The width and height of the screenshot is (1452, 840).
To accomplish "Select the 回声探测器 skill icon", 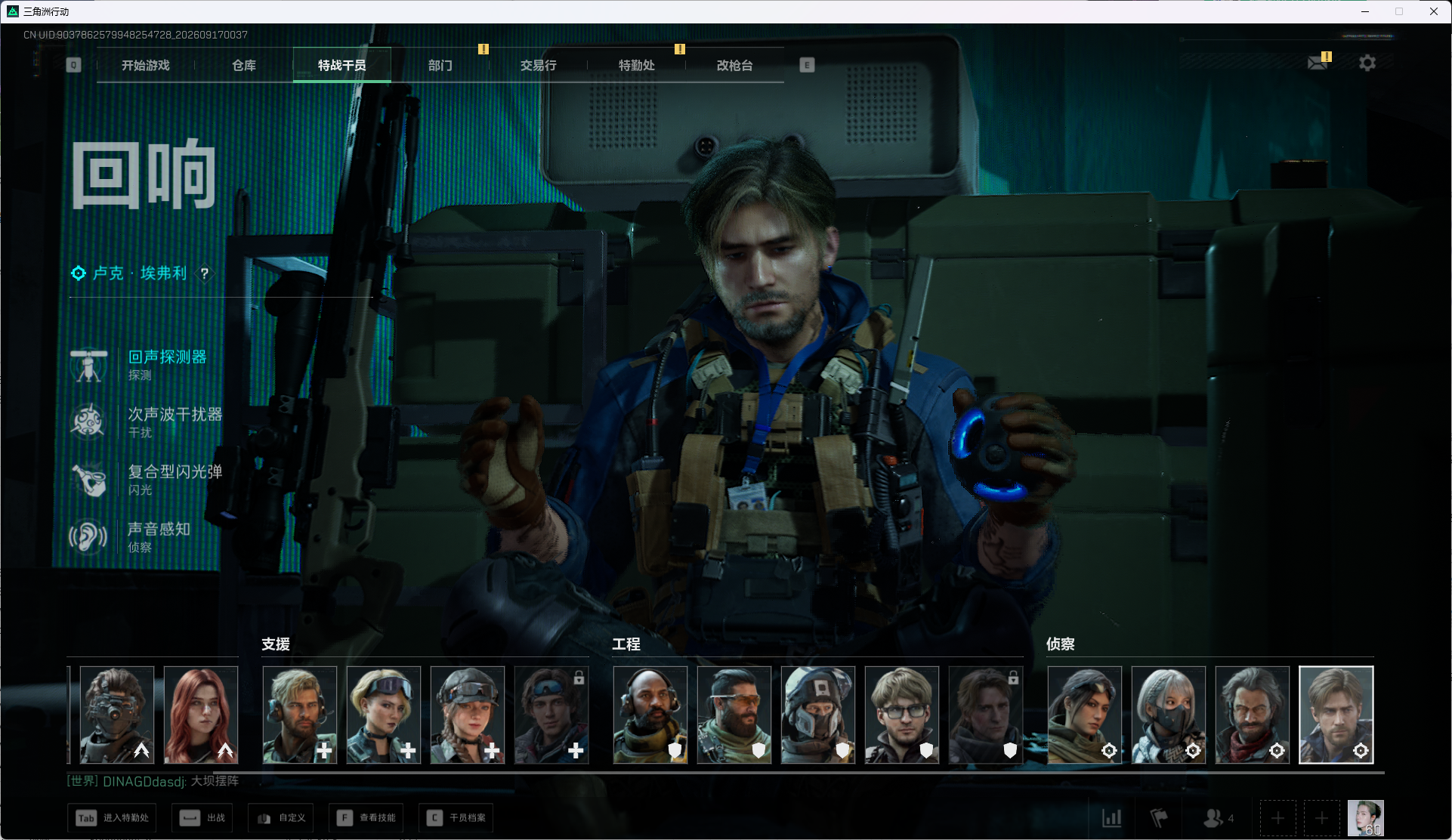I will [88, 366].
